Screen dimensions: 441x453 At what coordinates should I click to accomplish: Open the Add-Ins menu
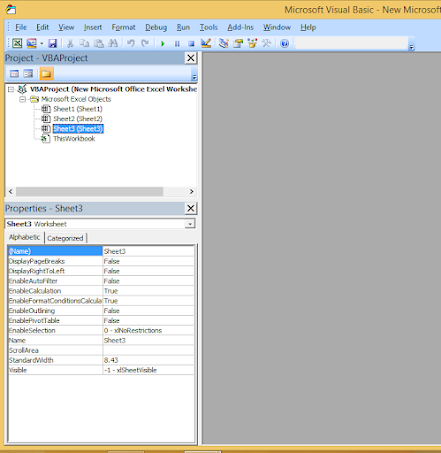tap(240, 27)
